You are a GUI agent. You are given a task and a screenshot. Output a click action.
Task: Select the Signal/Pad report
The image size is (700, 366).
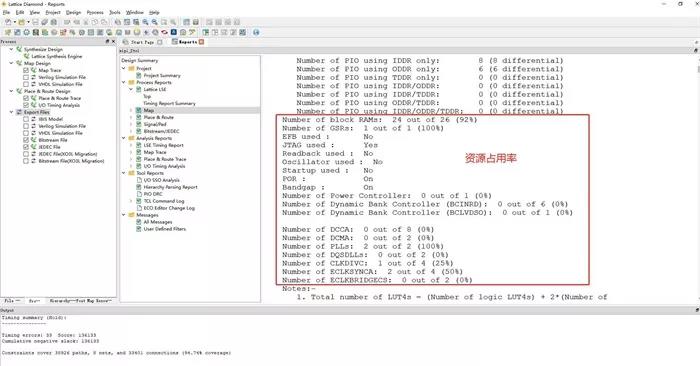155,124
